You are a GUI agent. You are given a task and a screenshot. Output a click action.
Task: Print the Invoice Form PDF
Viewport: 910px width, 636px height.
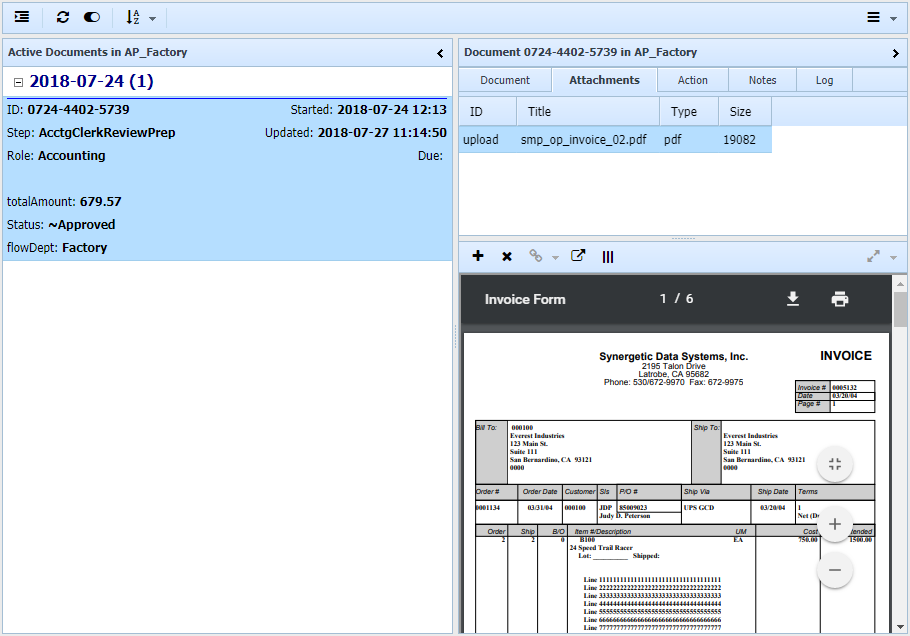point(840,299)
